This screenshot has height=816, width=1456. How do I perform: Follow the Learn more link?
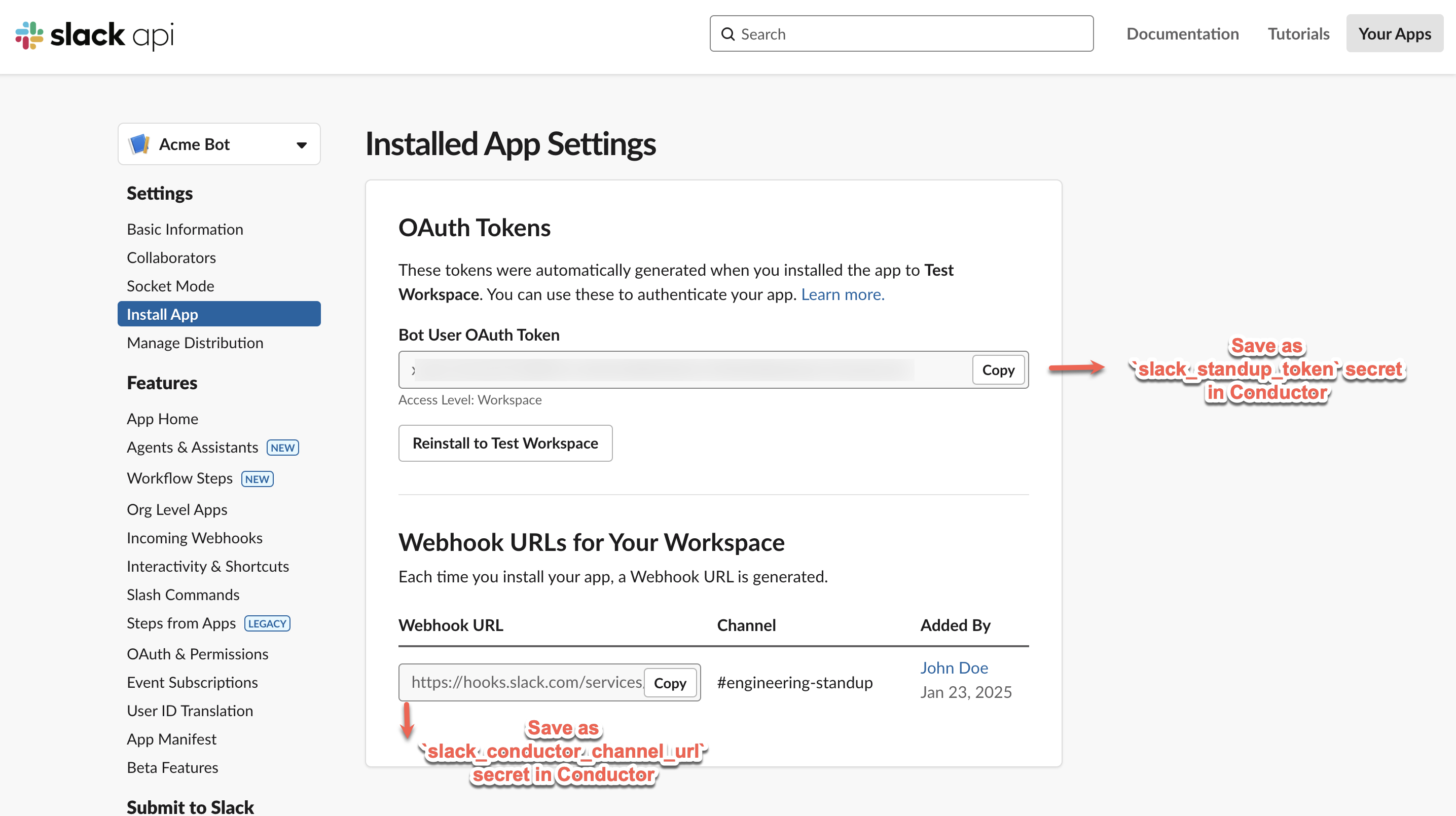click(x=843, y=294)
